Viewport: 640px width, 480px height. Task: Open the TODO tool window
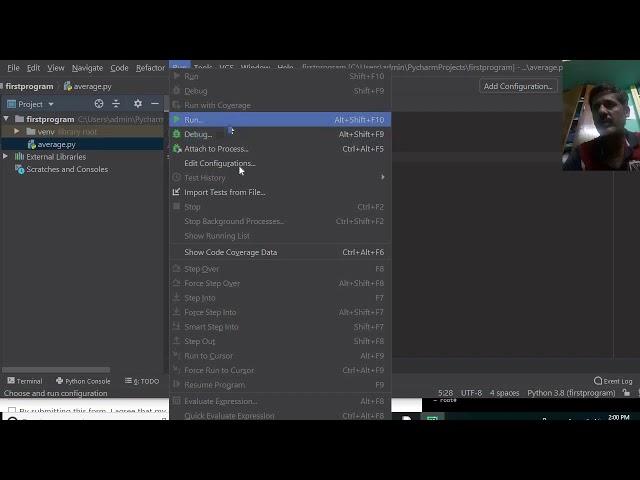pyautogui.click(x=142, y=381)
